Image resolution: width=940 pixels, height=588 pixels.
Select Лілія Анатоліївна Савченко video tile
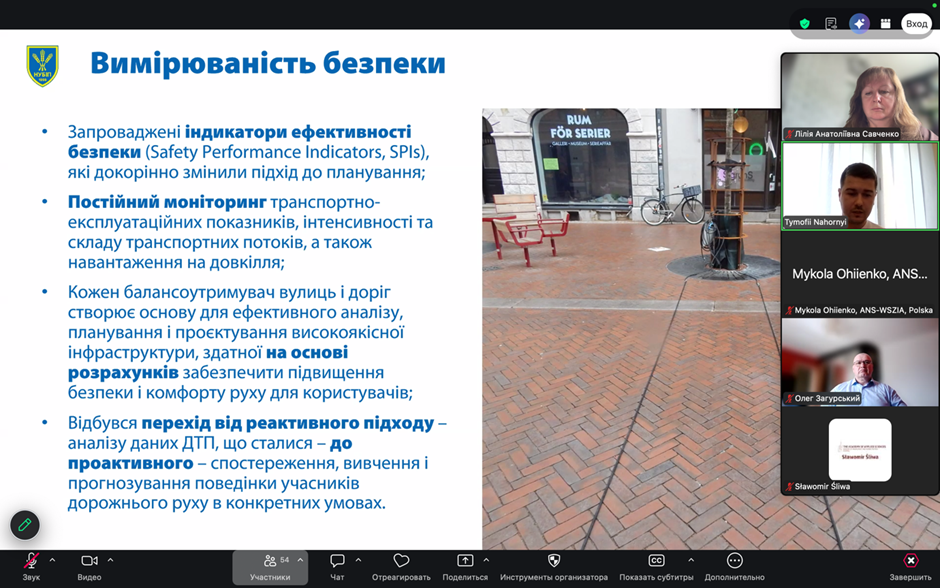click(860, 97)
